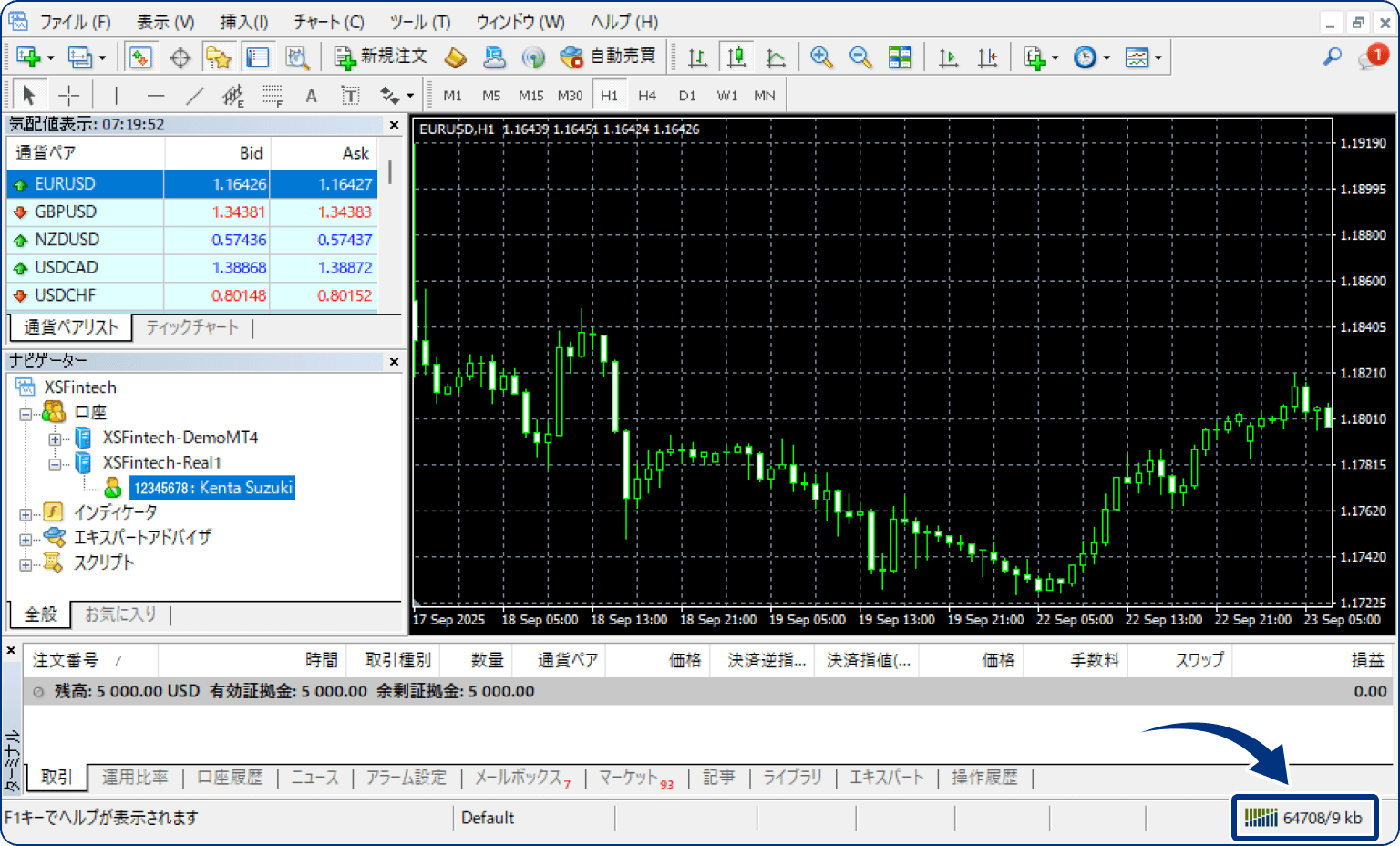Open the チャート (C) menu

pos(328,22)
